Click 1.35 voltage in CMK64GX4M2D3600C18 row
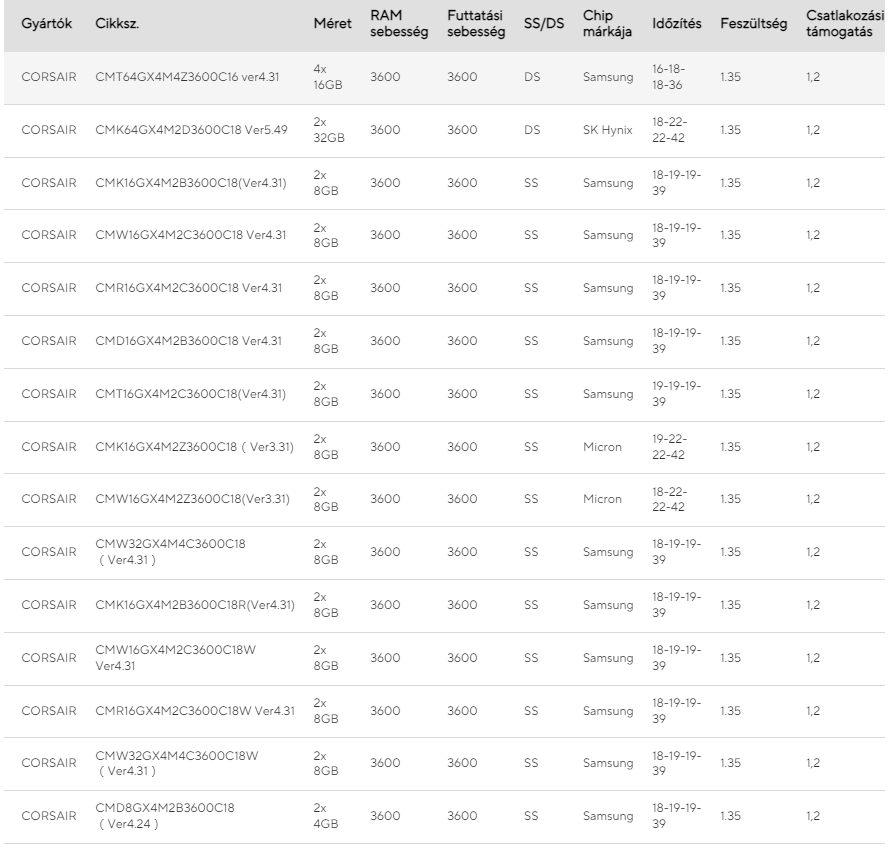 (x=730, y=130)
